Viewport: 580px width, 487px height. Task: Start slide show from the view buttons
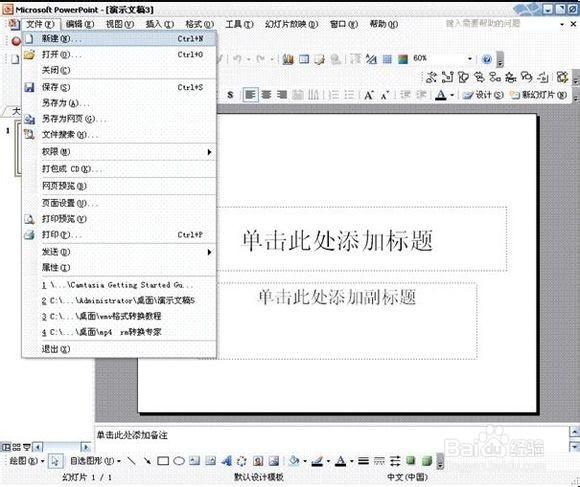tap(27, 447)
